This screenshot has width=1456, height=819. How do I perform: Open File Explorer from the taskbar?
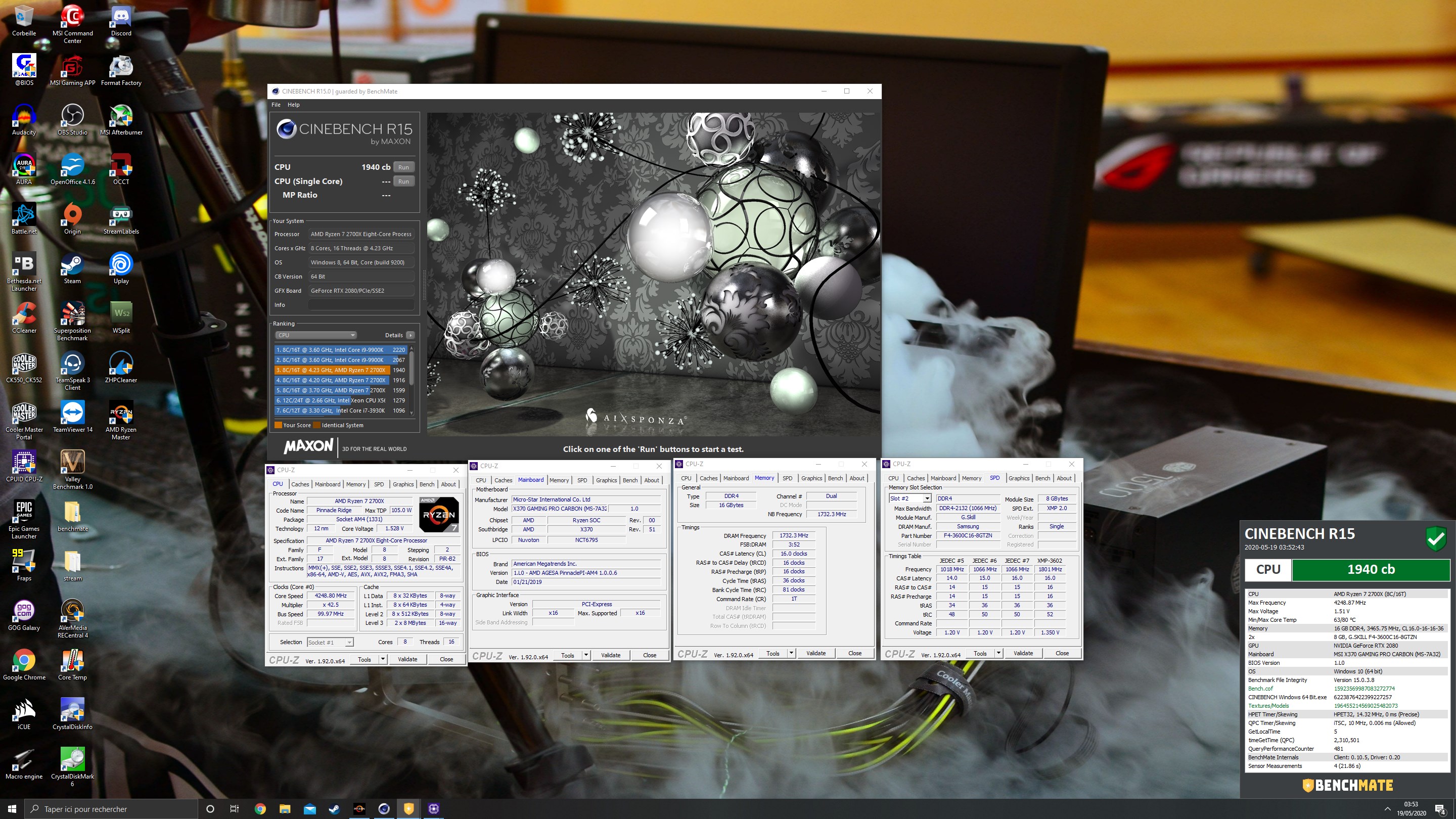(x=284, y=809)
